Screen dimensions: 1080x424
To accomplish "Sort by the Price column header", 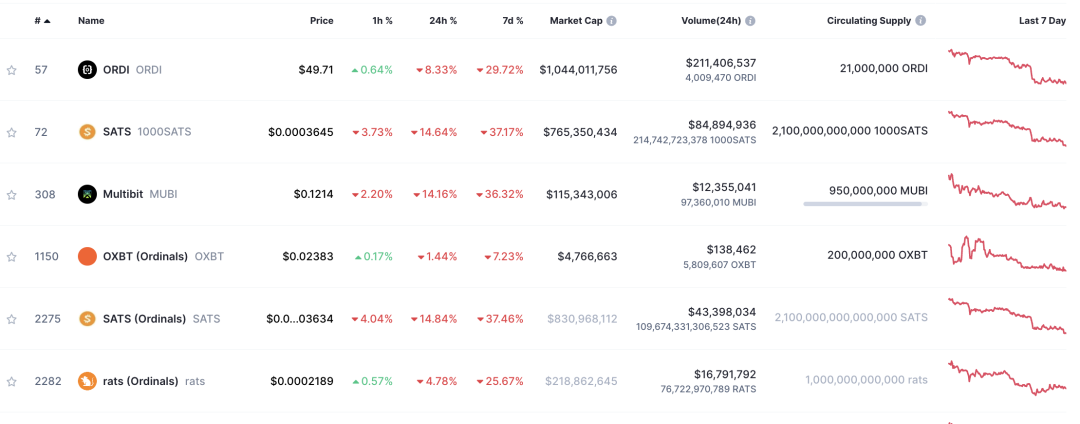I will click(x=321, y=20).
